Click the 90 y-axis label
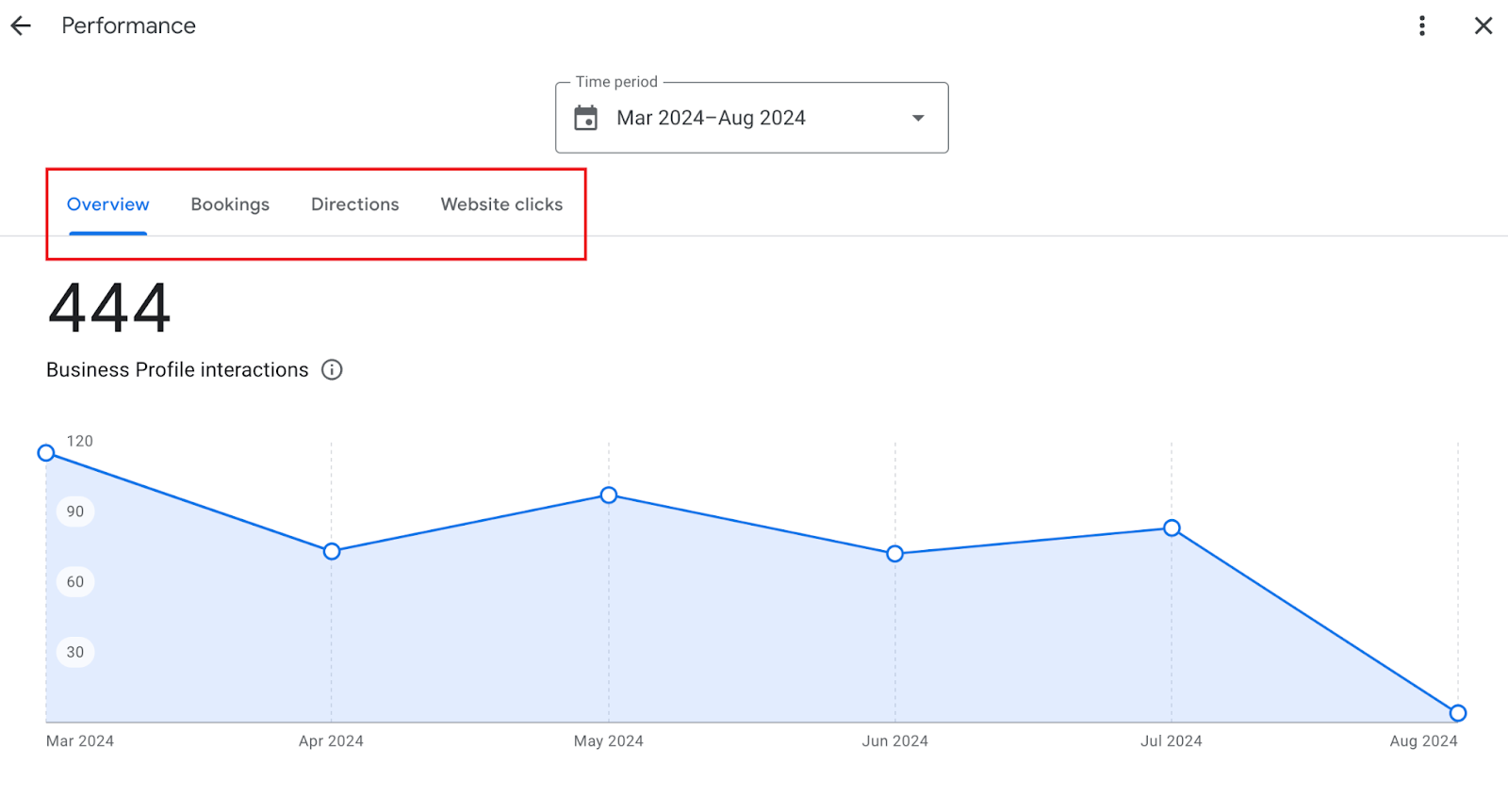The width and height of the screenshot is (1508, 812). pos(75,512)
